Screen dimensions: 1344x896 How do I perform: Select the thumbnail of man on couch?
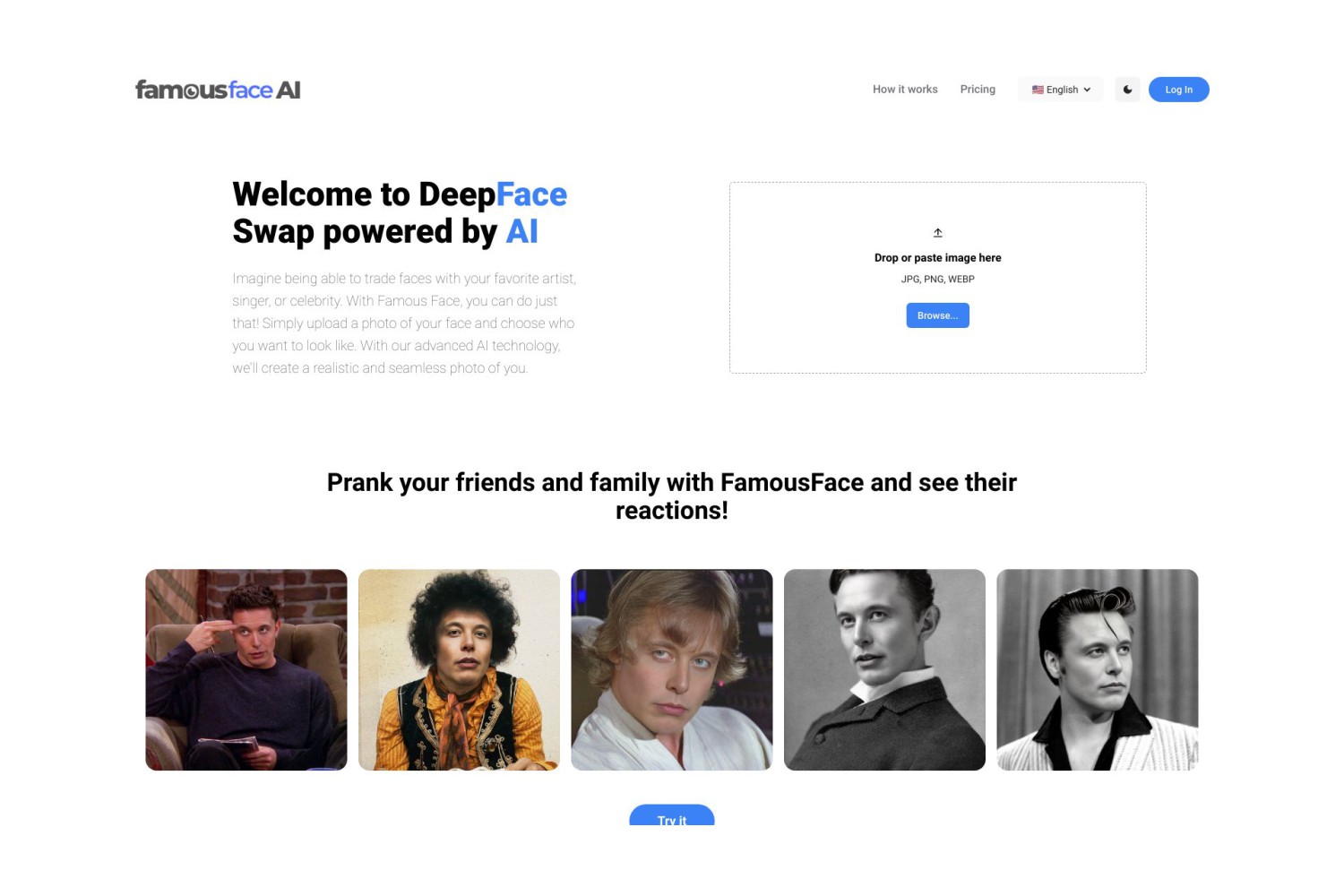246,670
